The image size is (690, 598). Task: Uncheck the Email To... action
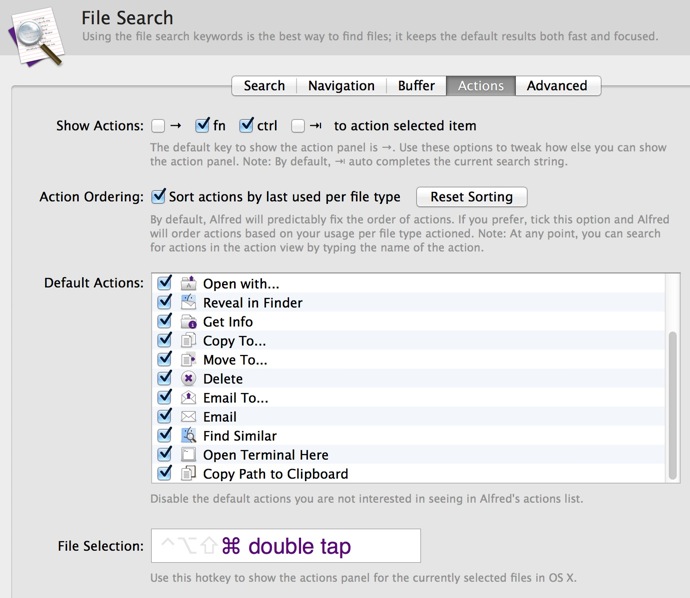165,396
